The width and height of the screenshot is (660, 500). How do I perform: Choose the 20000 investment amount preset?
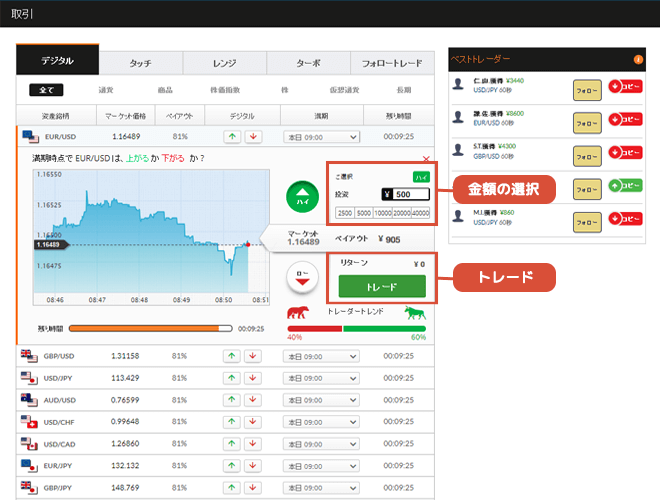[402, 213]
